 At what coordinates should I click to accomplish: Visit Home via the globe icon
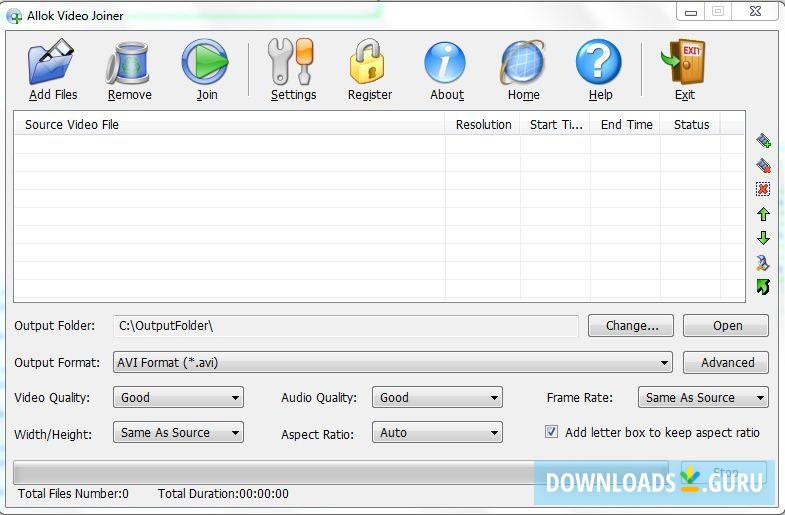[x=522, y=63]
